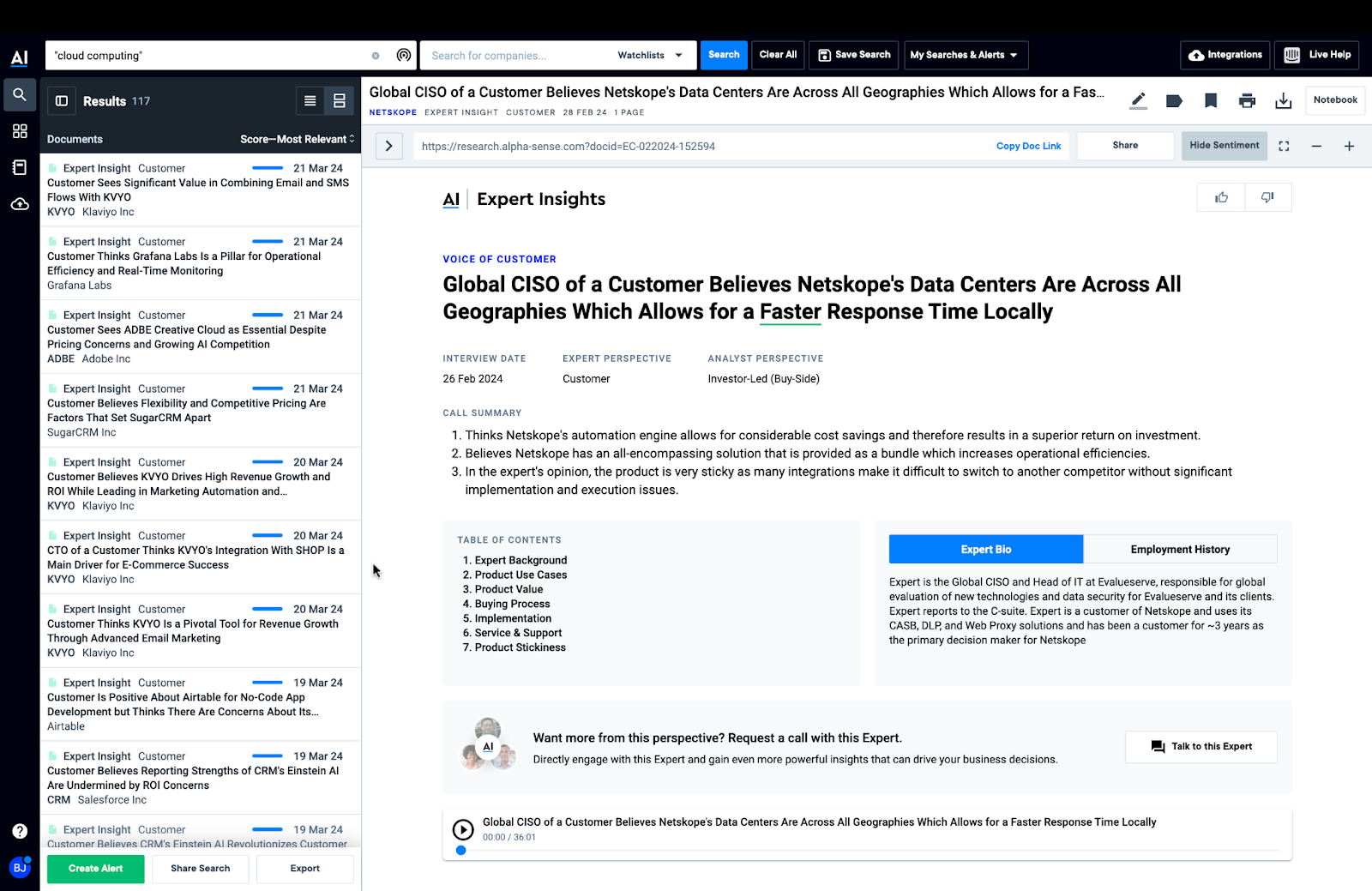Viewport: 1372px width, 891px height.
Task: Jump to Implementation section
Action: [513, 618]
